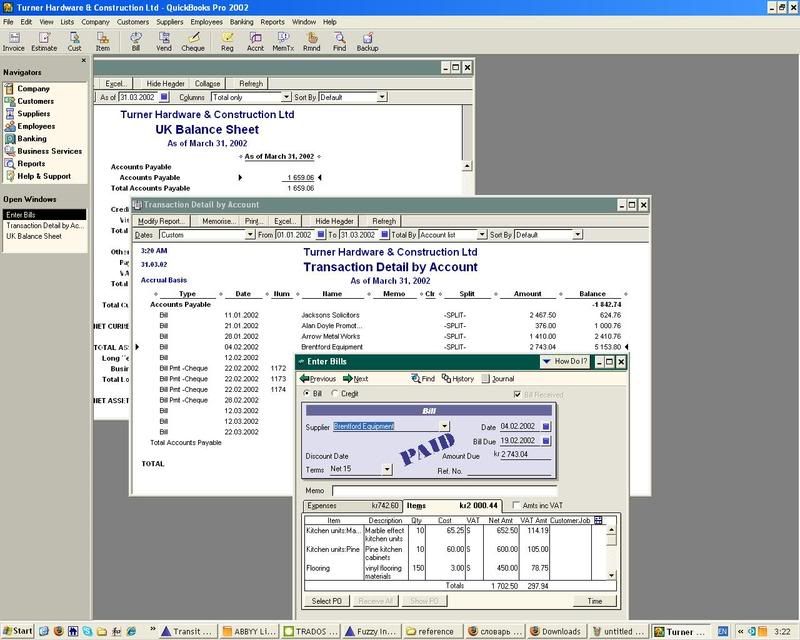Click the Estimate toolbar icon
Image resolution: width=800 pixels, height=640 pixels.
pos(44,42)
